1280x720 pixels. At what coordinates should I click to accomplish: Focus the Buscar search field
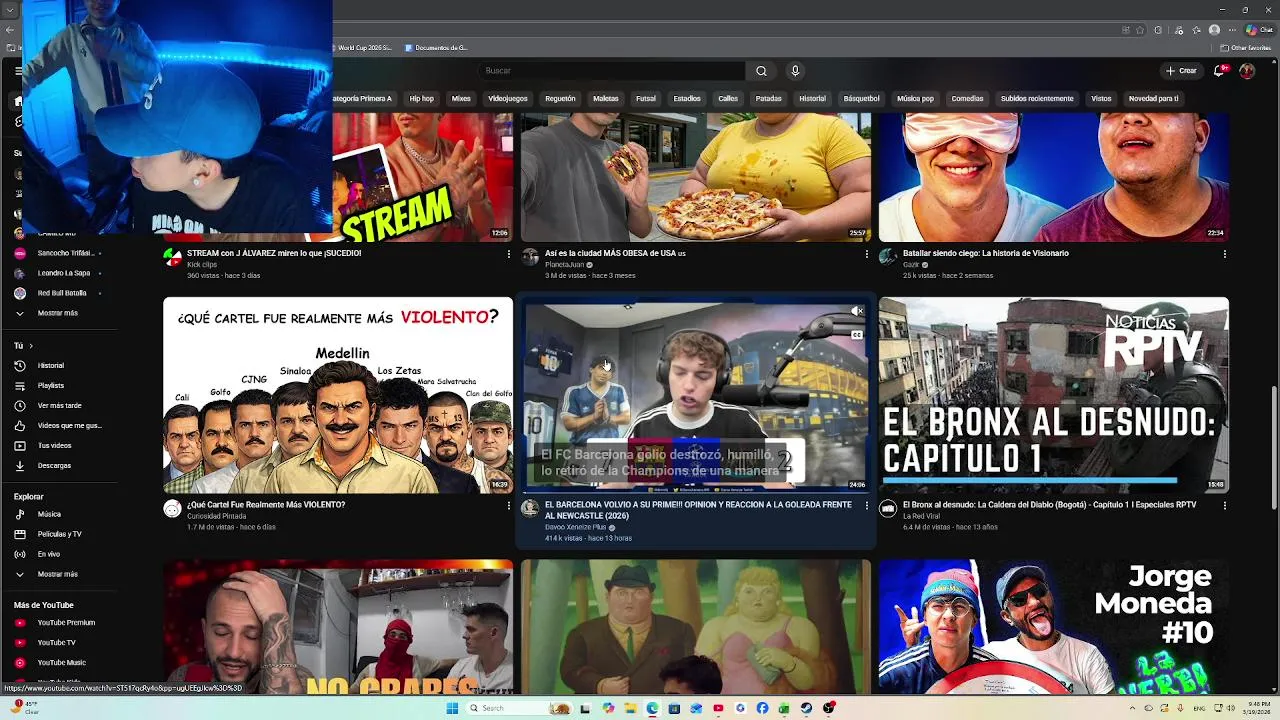click(612, 71)
